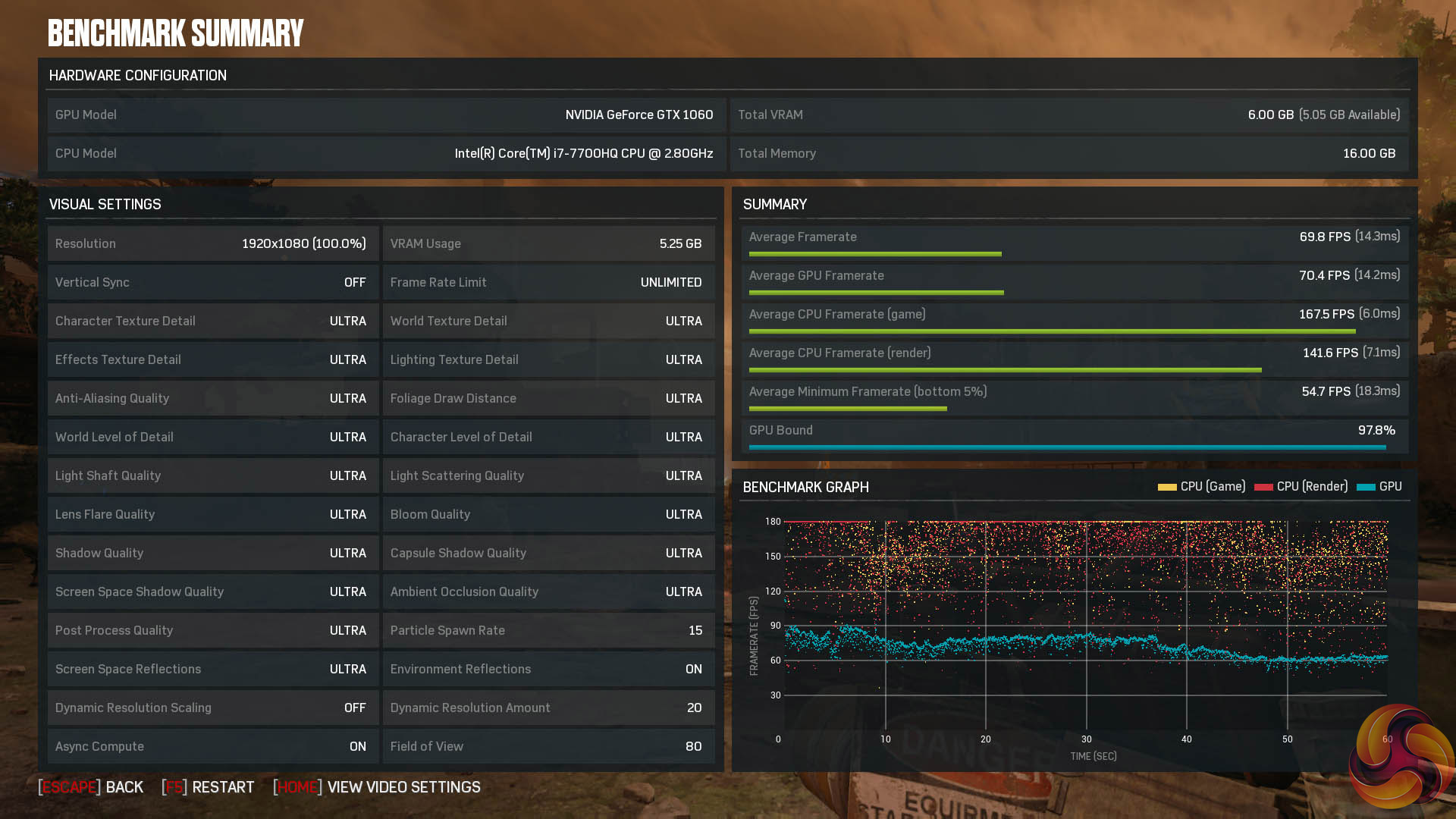This screenshot has width=1456, height=819.
Task: Click the Average Framerate bar
Action: pyautogui.click(x=875, y=254)
